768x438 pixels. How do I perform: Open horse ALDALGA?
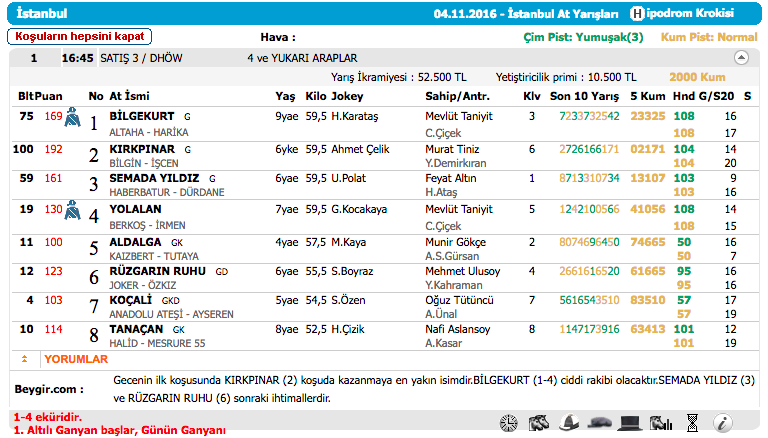135,242
